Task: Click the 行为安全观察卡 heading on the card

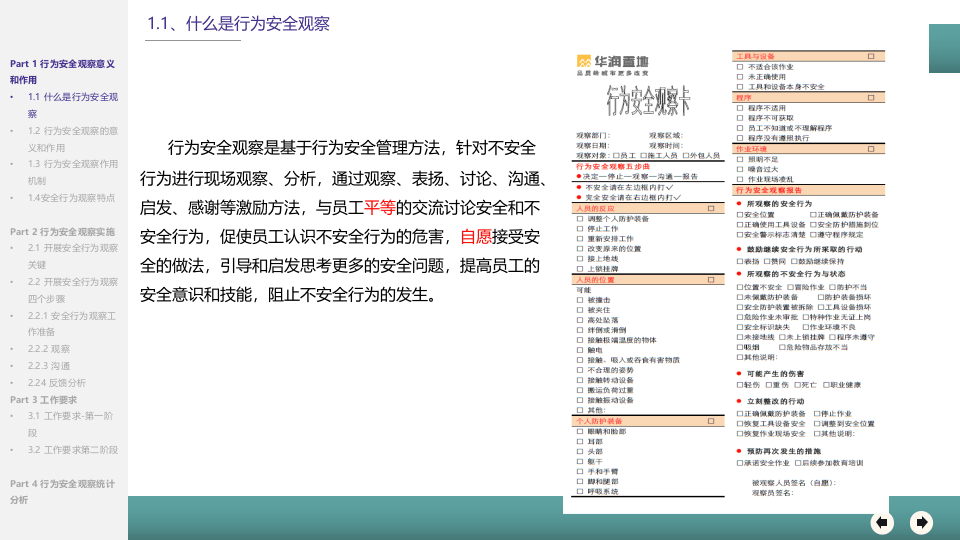Action: 648,101
